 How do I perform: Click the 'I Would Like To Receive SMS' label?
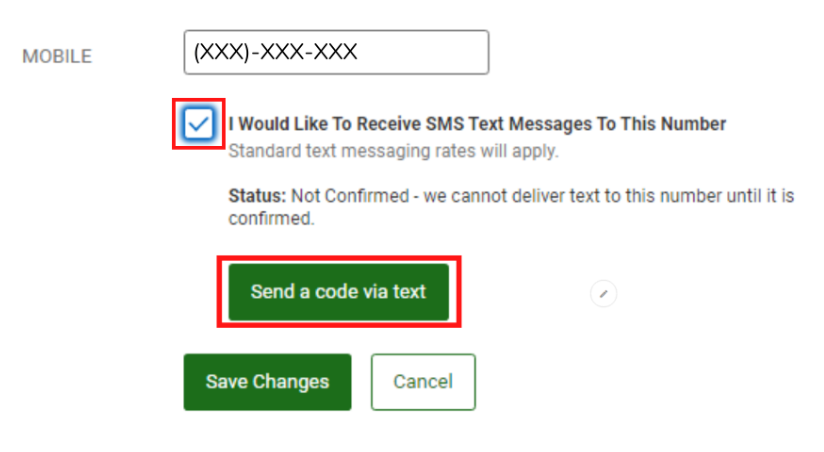(x=477, y=124)
